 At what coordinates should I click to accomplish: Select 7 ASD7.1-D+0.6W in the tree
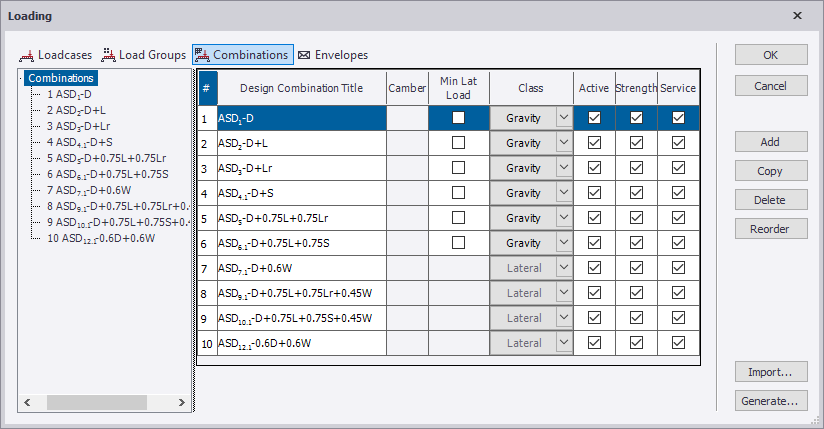(x=88, y=190)
